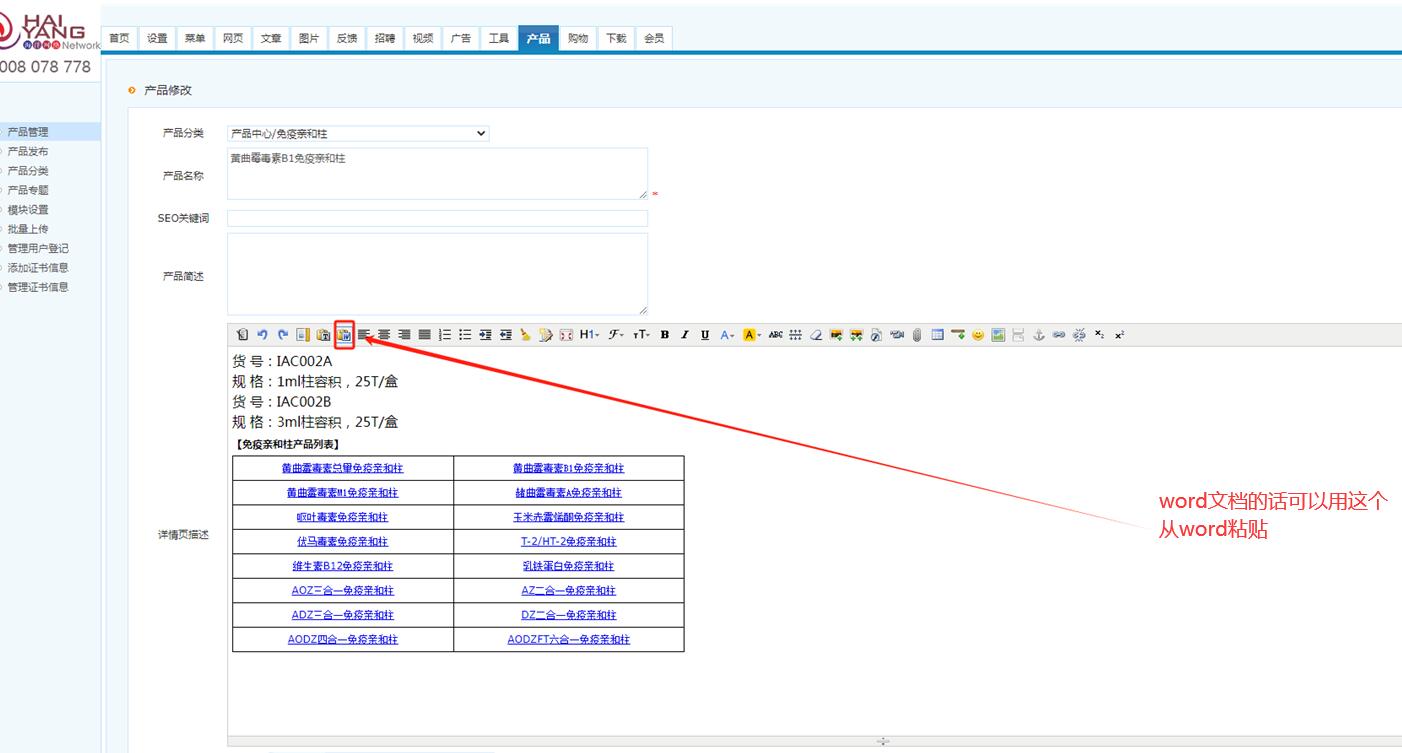The width and height of the screenshot is (1402, 753).
Task: Click the anchor icon in toolbar
Action: point(1039,335)
